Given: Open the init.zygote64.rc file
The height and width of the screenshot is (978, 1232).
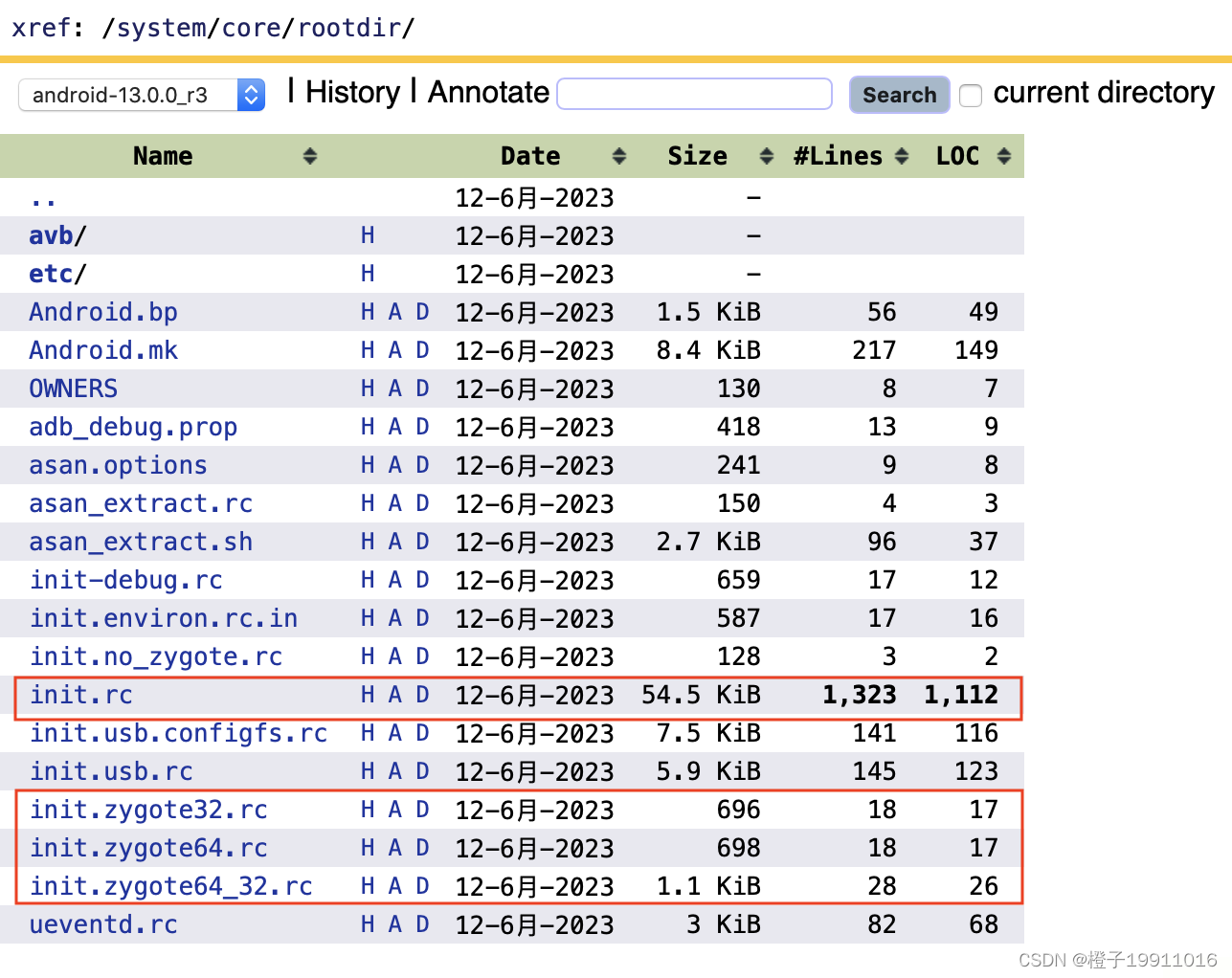Looking at the screenshot, I should (x=148, y=848).
